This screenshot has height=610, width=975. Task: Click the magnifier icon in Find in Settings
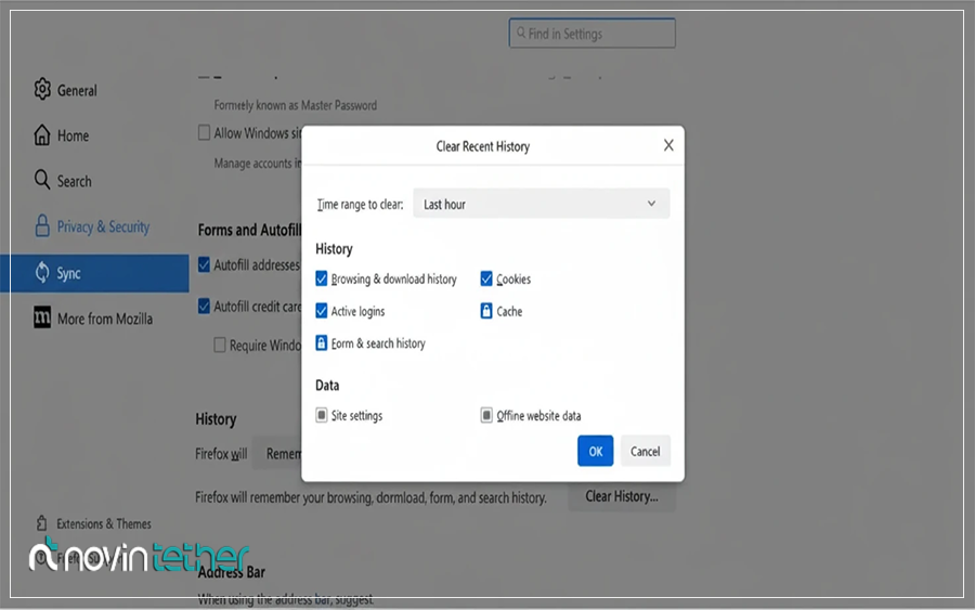pos(521,33)
